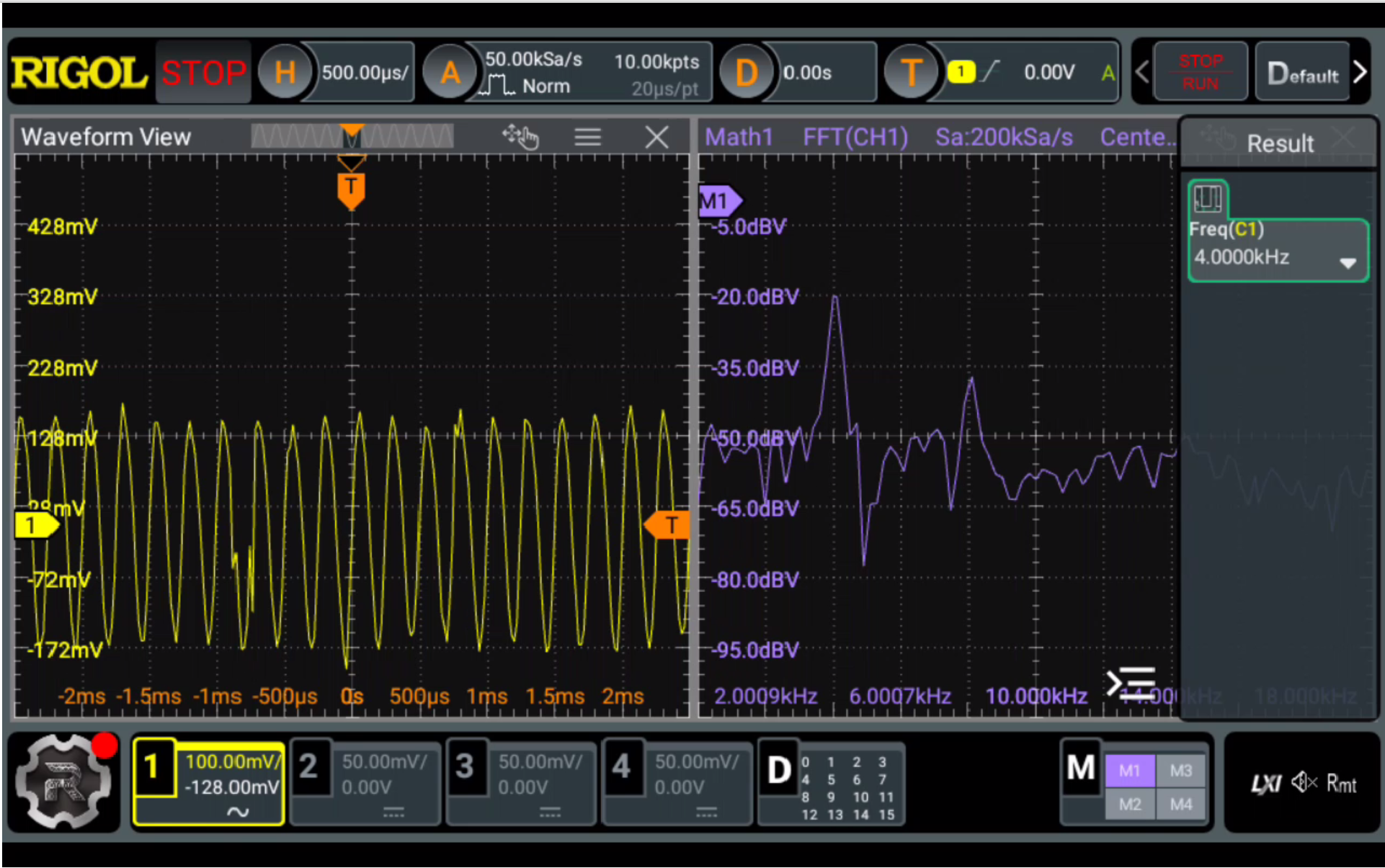Select trigger source channel 1 badge
The height and width of the screenshot is (868, 1385).
click(961, 71)
